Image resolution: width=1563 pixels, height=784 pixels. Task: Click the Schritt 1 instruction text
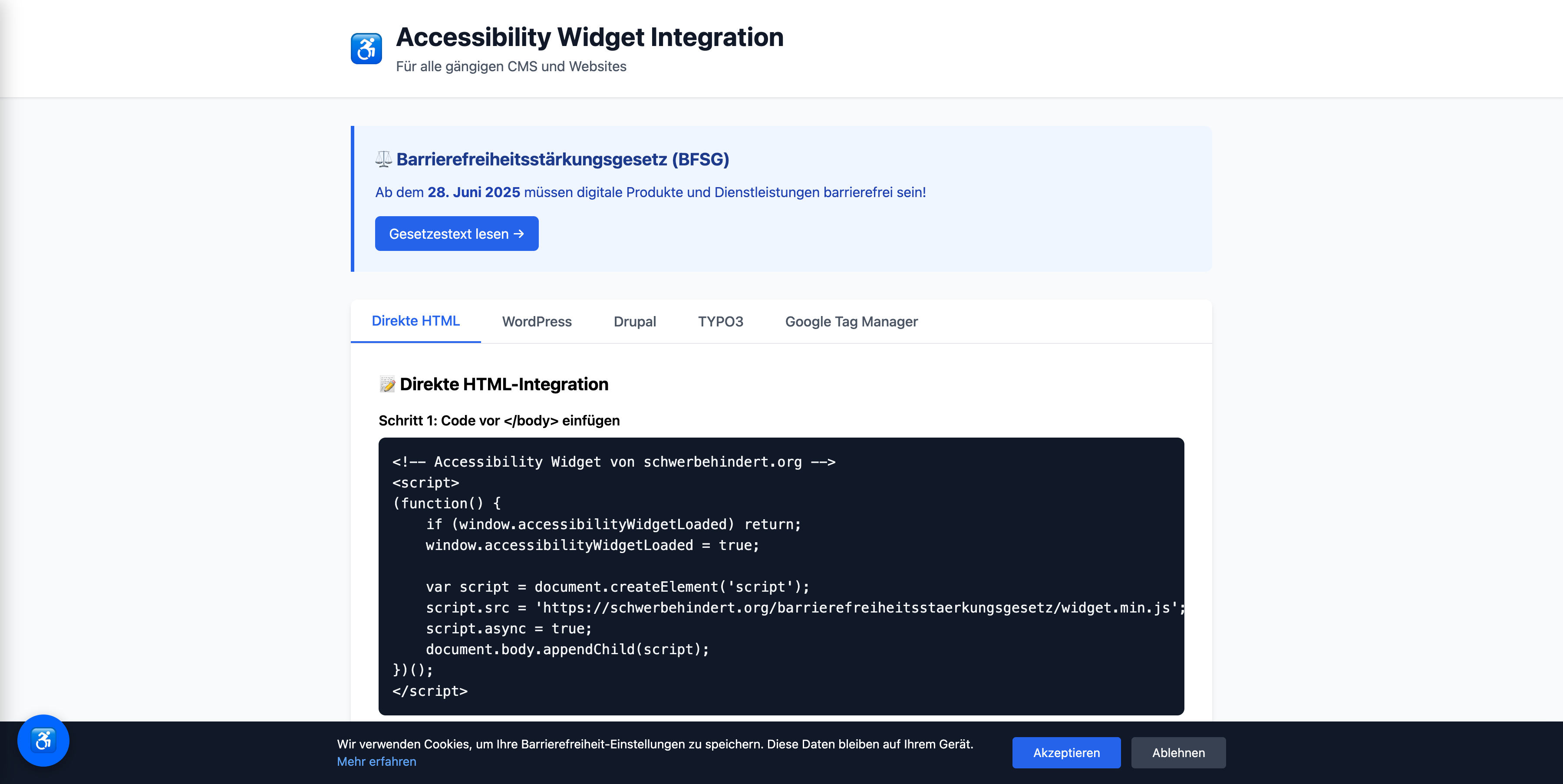click(499, 421)
